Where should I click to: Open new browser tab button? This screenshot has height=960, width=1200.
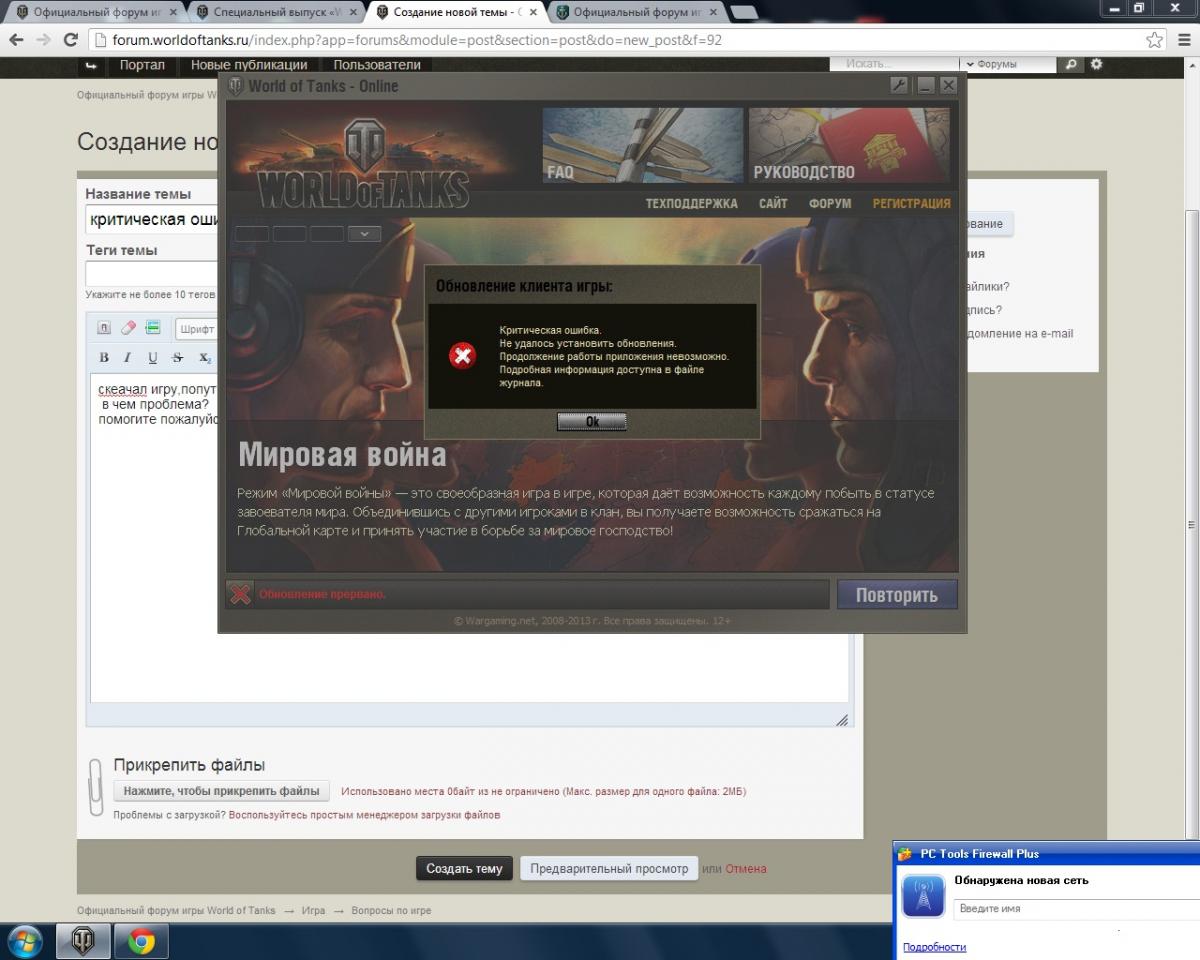point(744,13)
